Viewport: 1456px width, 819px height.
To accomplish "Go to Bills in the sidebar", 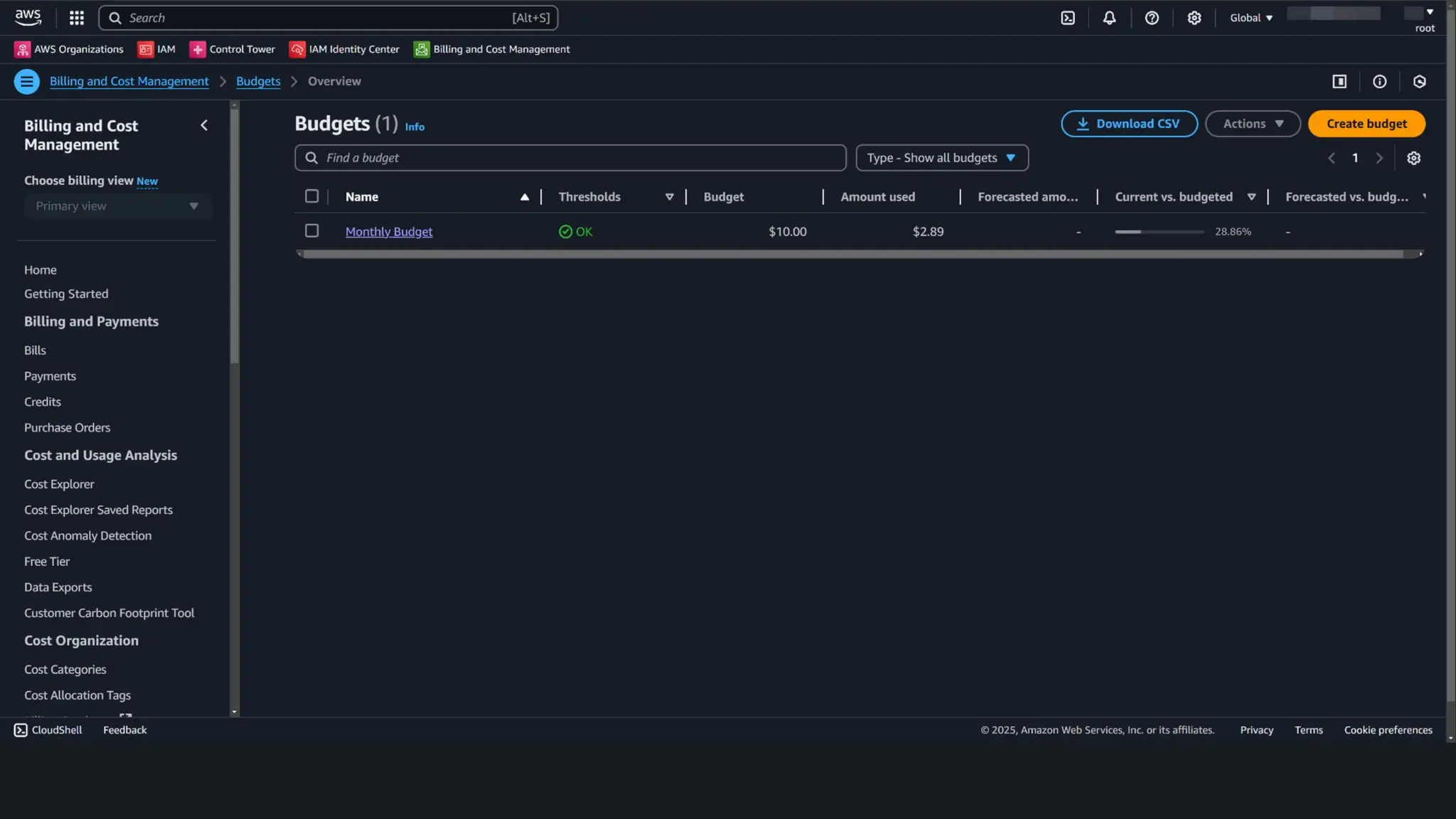I will pyautogui.click(x=35, y=350).
